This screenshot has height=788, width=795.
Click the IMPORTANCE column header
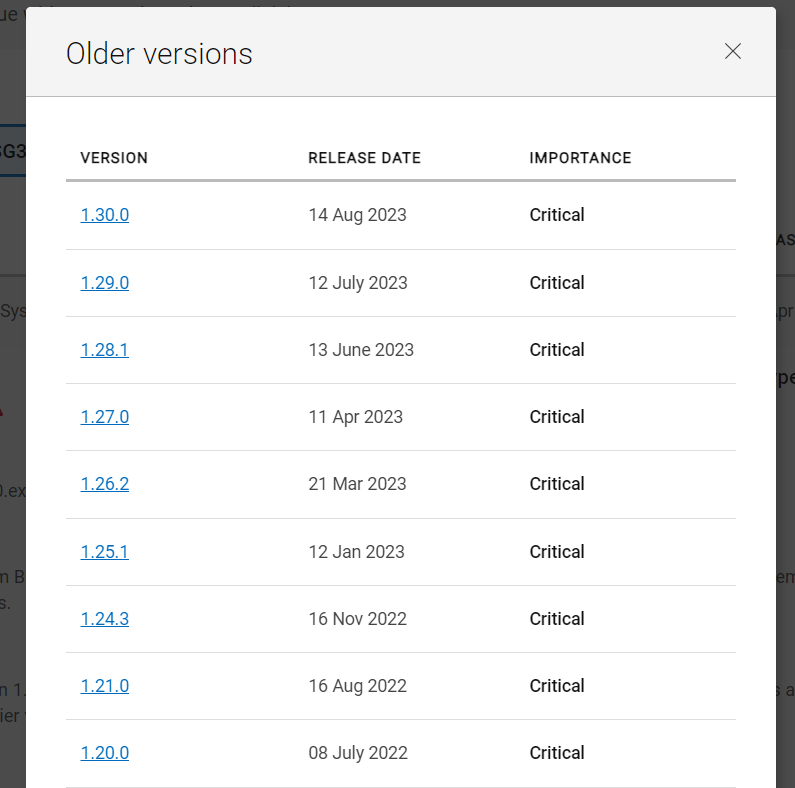click(x=581, y=158)
